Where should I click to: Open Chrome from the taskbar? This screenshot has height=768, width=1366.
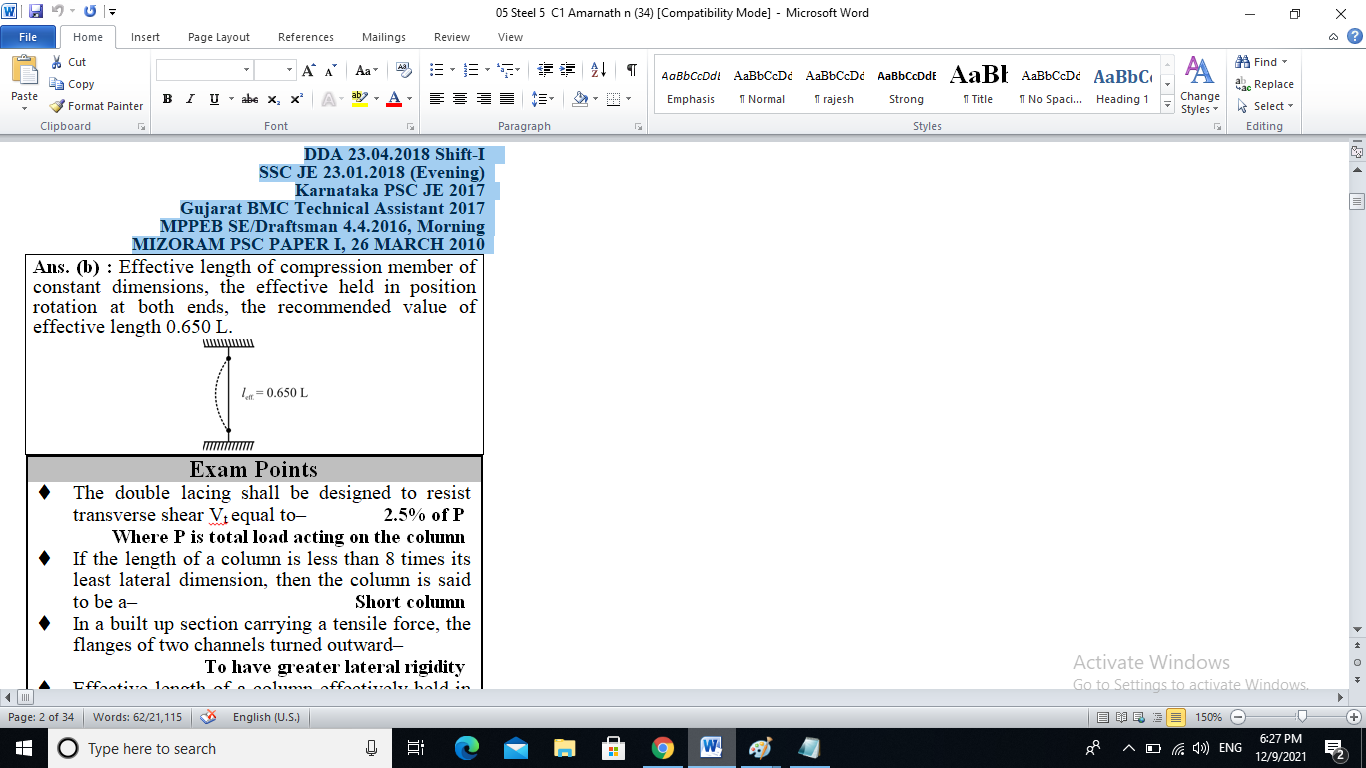pyautogui.click(x=662, y=748)
